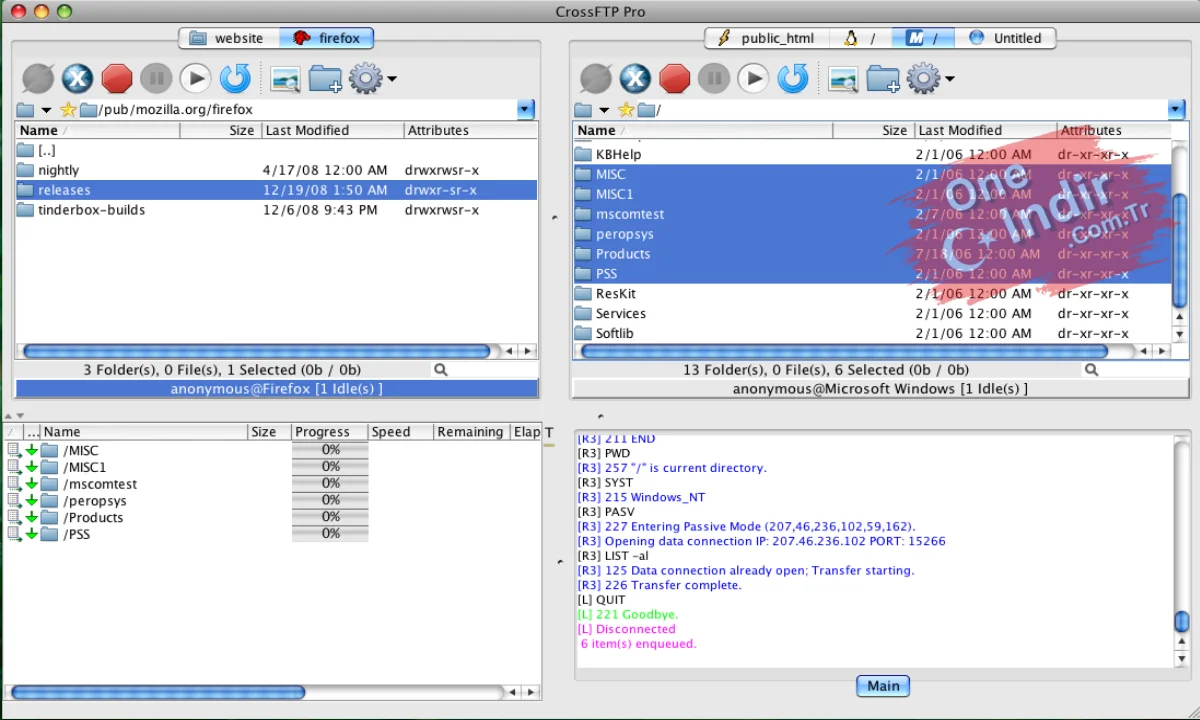Click the [..] parent directory row
This screenshot has width=1200, height=720.
pos(276,150)
